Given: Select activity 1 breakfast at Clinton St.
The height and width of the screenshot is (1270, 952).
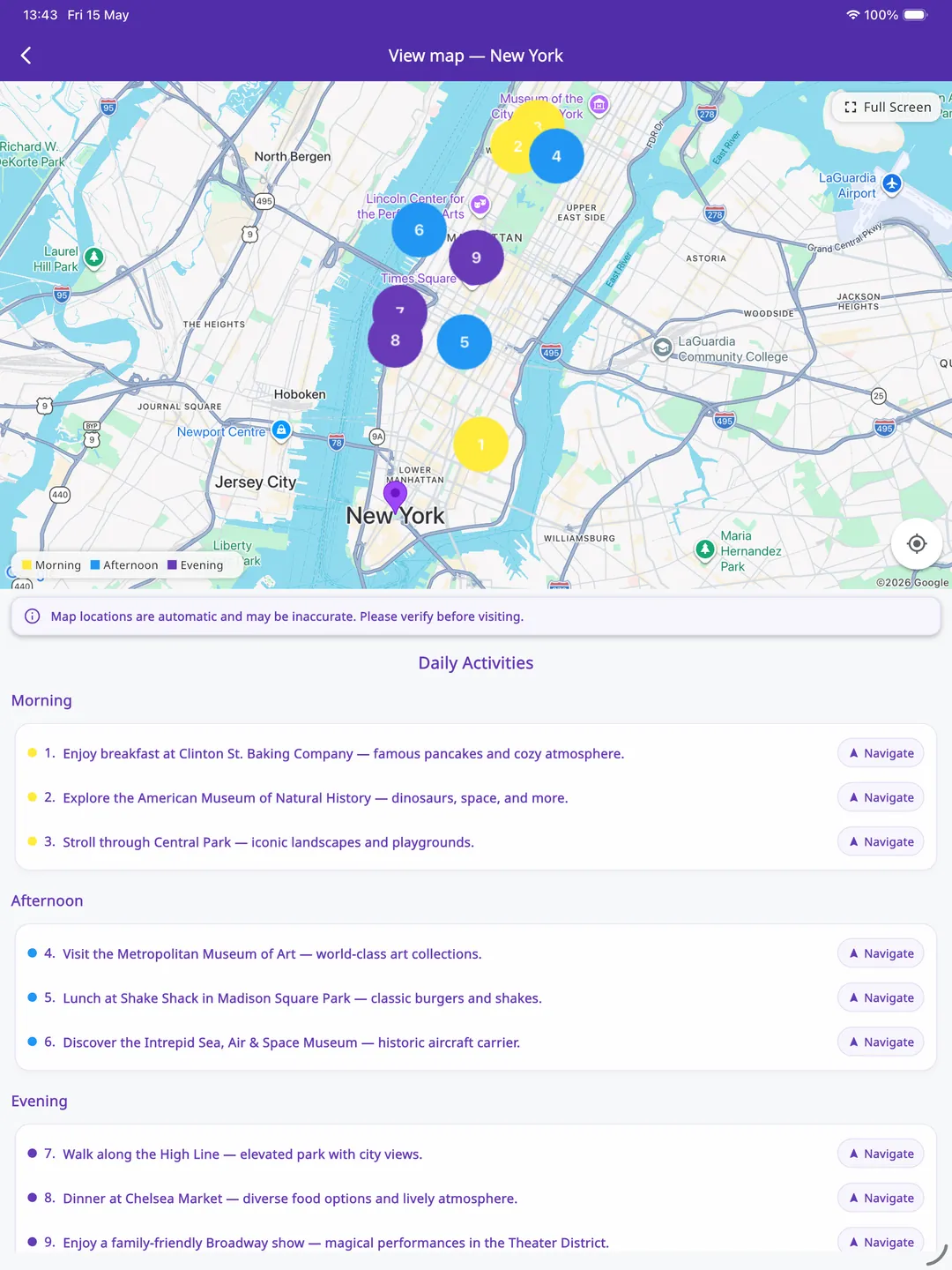Looking at the screenshot, I should coord(343,753).
